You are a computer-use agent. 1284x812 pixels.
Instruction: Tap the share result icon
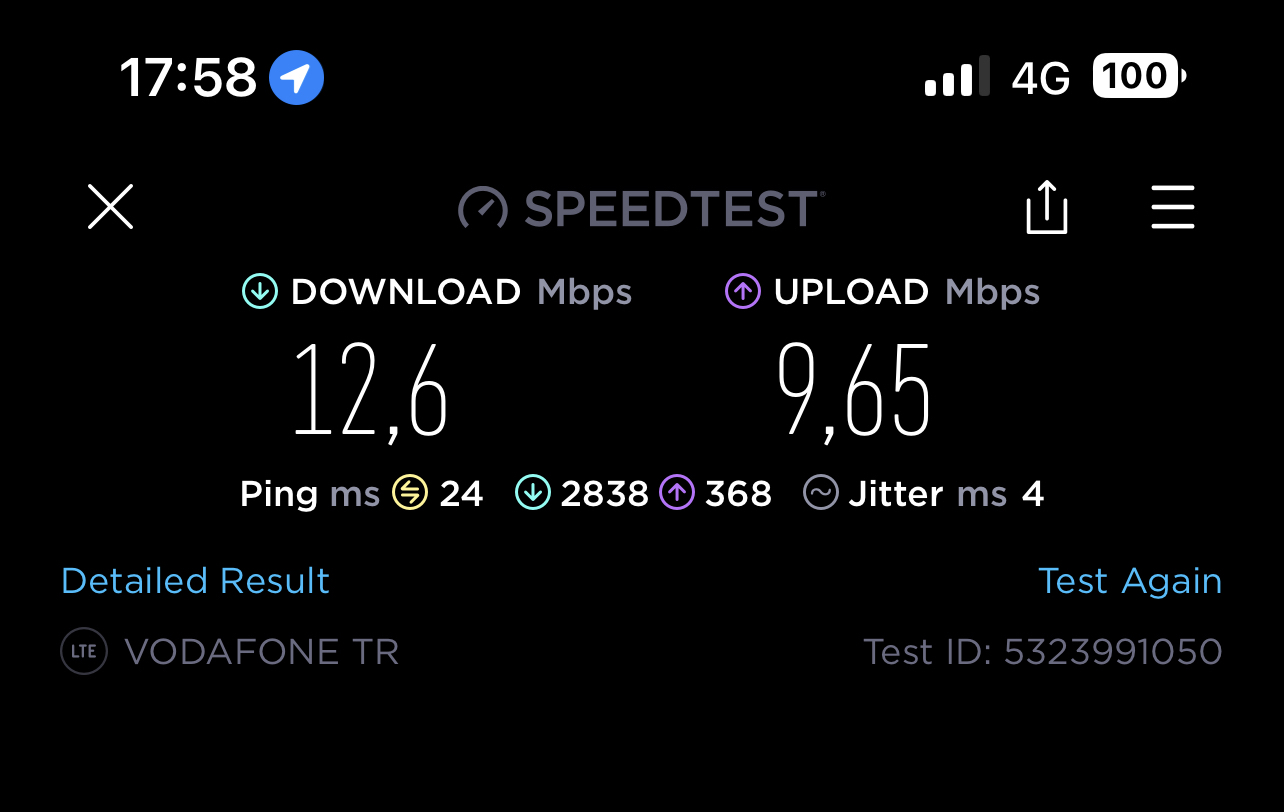[x=1047, y=207]
